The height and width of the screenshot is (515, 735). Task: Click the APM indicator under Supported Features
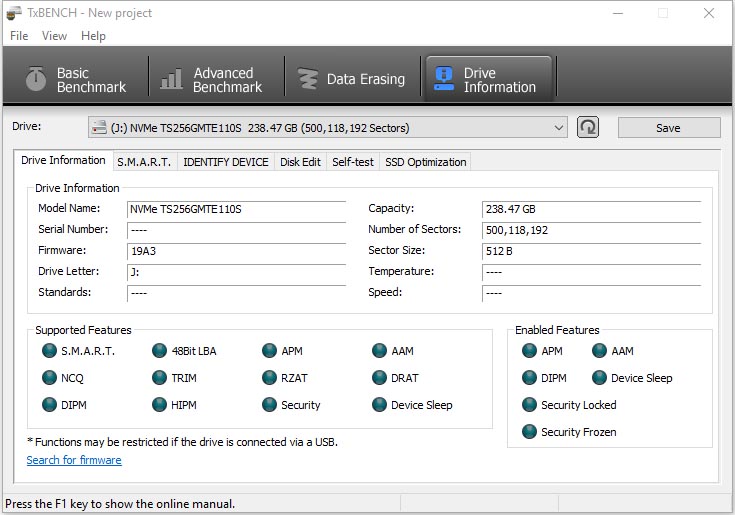coord(270,351)
